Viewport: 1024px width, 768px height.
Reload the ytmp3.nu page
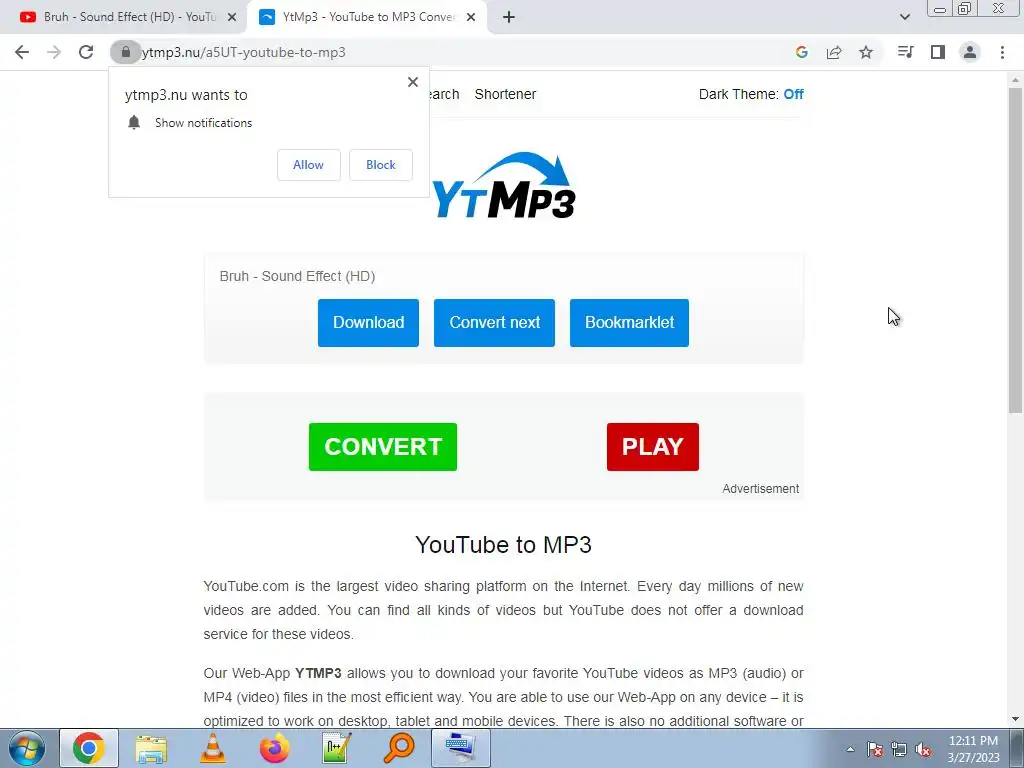[86, 52]
